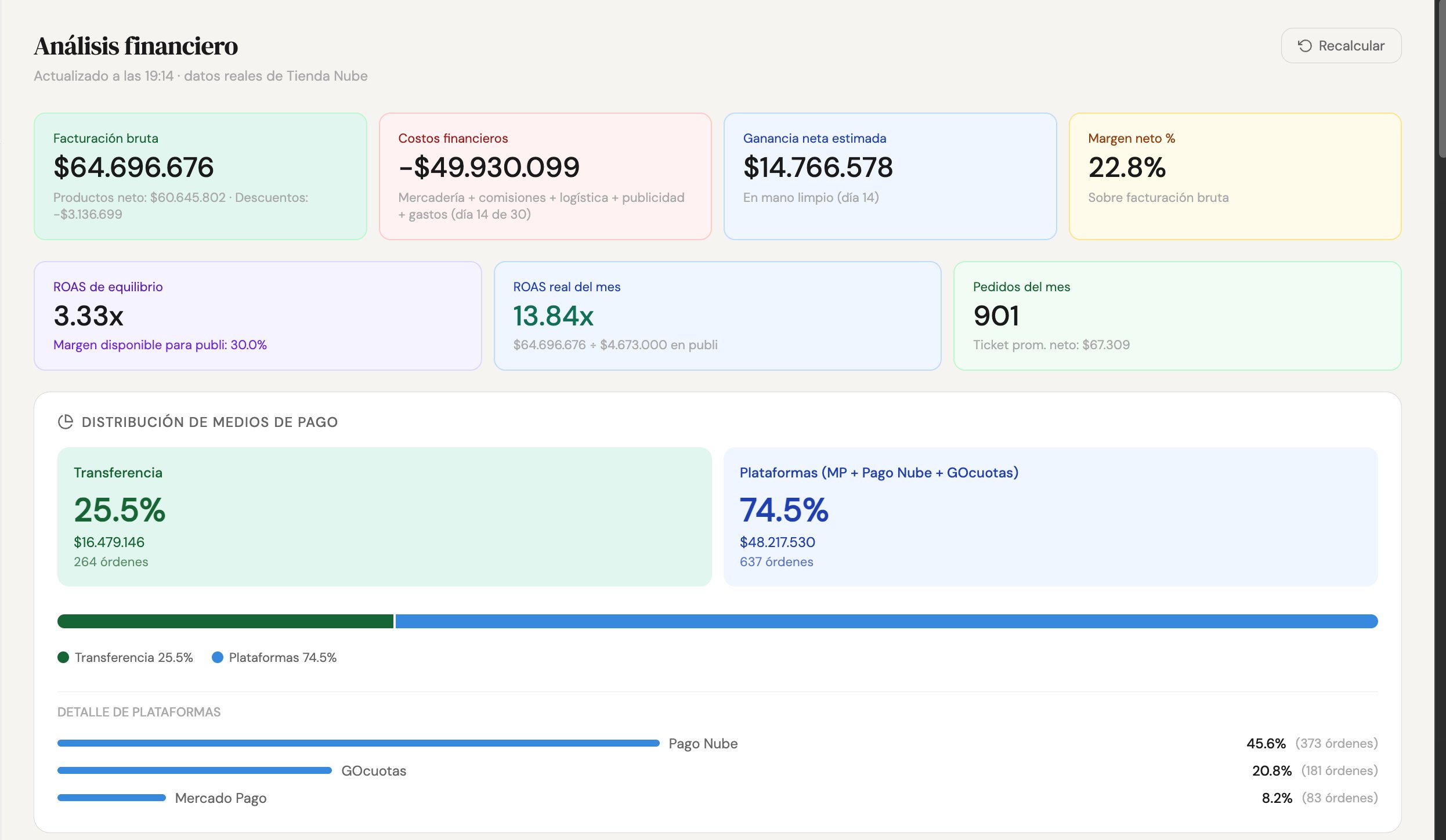Click the Mercado Pago progress bar
Image resolution: width=1446 pixels, height=840 pixels.
[111, 798]
